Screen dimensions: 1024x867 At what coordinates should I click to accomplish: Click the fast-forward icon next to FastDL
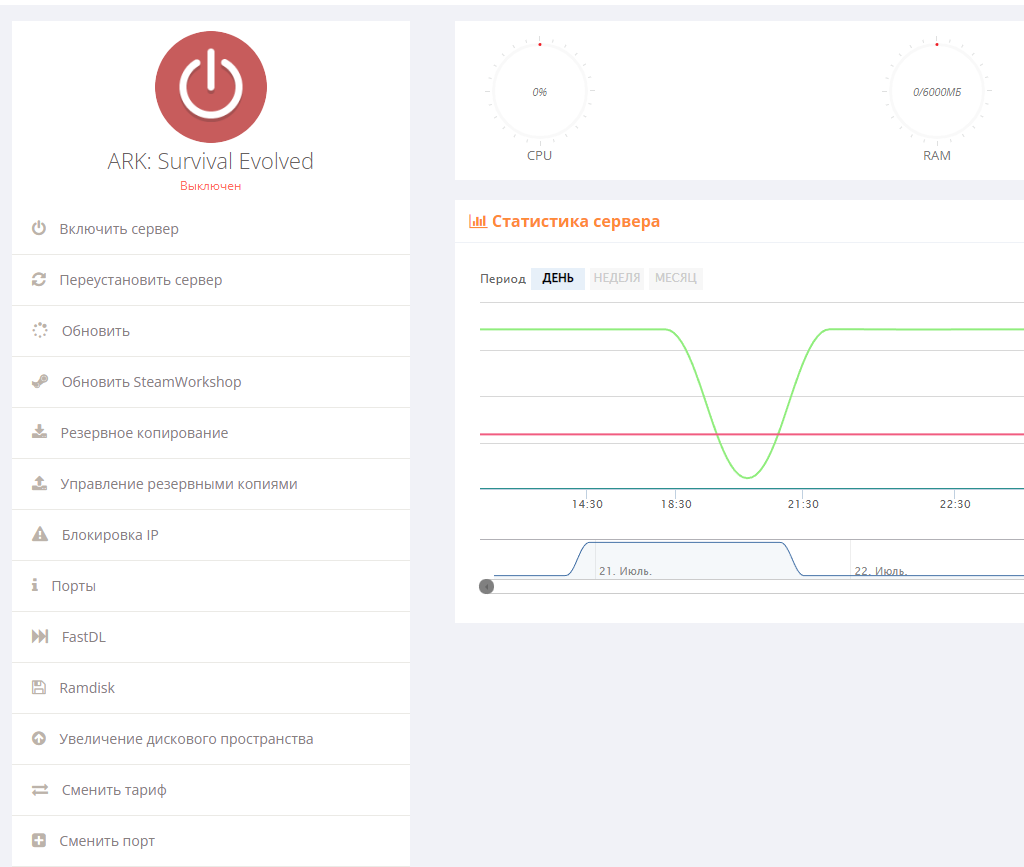[x=40, y=636]
